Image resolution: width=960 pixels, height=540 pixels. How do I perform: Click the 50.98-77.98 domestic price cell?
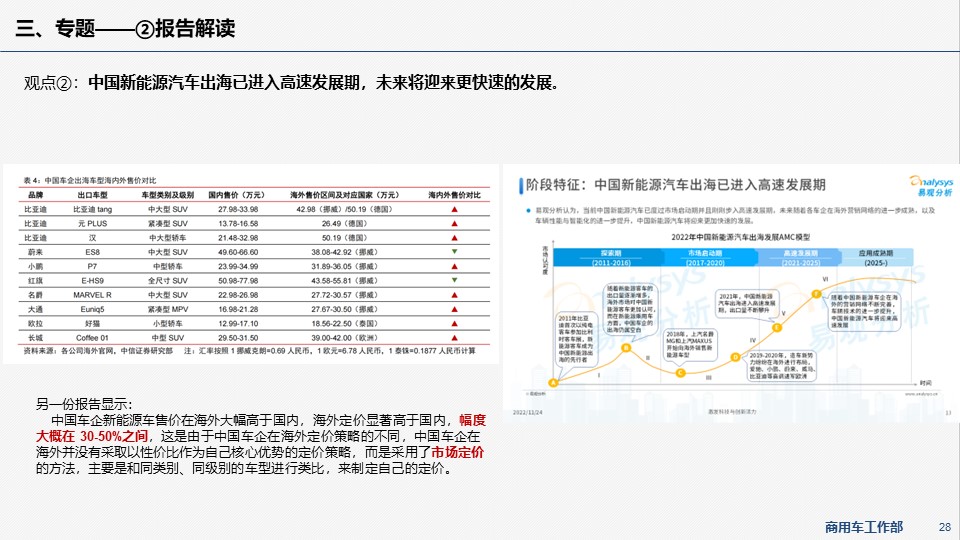238,280
